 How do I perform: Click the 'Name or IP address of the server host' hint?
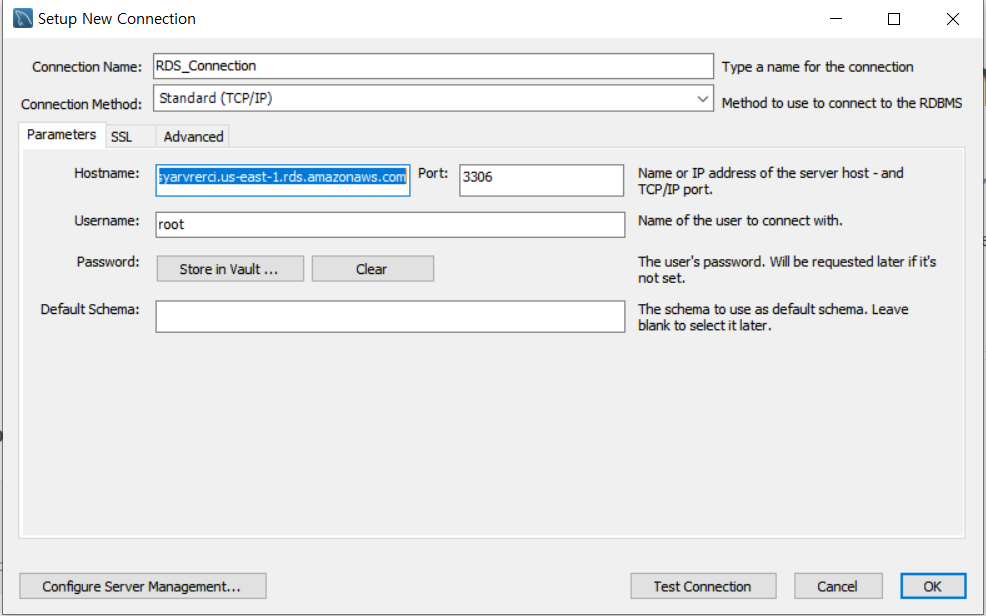point(770,181)
